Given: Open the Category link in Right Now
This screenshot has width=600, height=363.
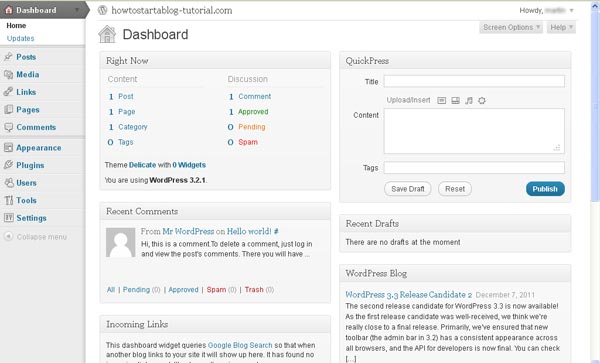Looking at the screenshot, I should pyautogui.click(x=133, y=127).
